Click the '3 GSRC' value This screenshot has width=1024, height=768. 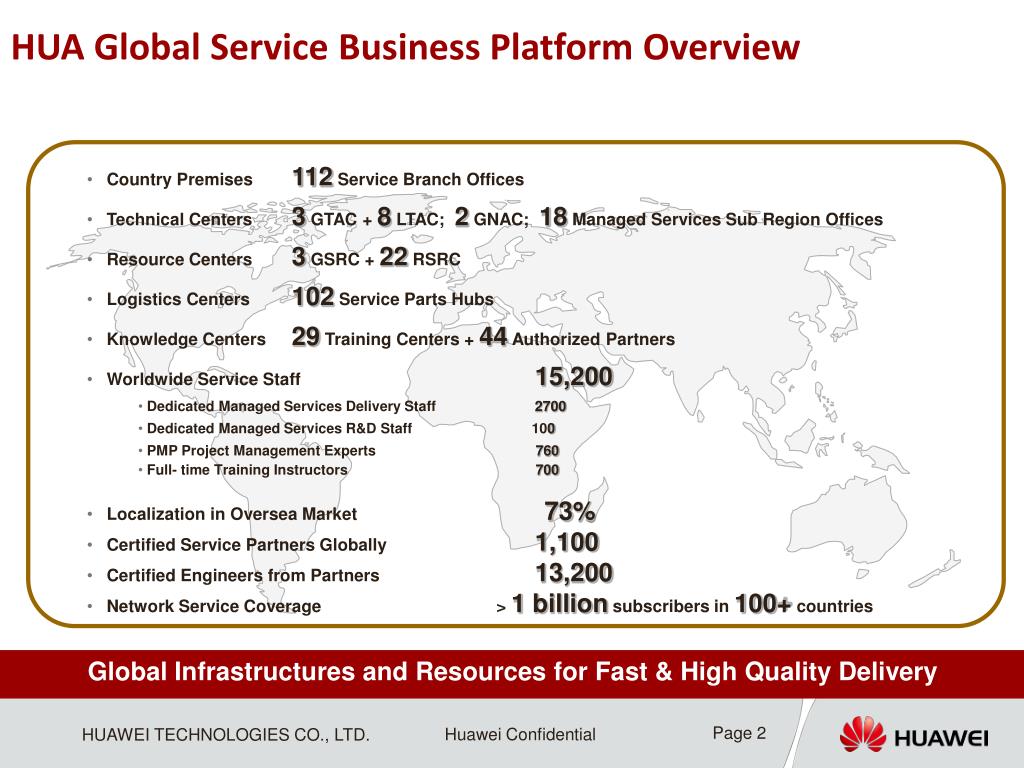click(326, 257)
